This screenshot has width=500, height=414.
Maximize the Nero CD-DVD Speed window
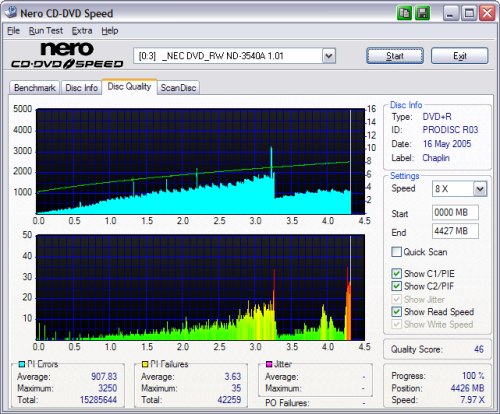(x=469, y=13)
